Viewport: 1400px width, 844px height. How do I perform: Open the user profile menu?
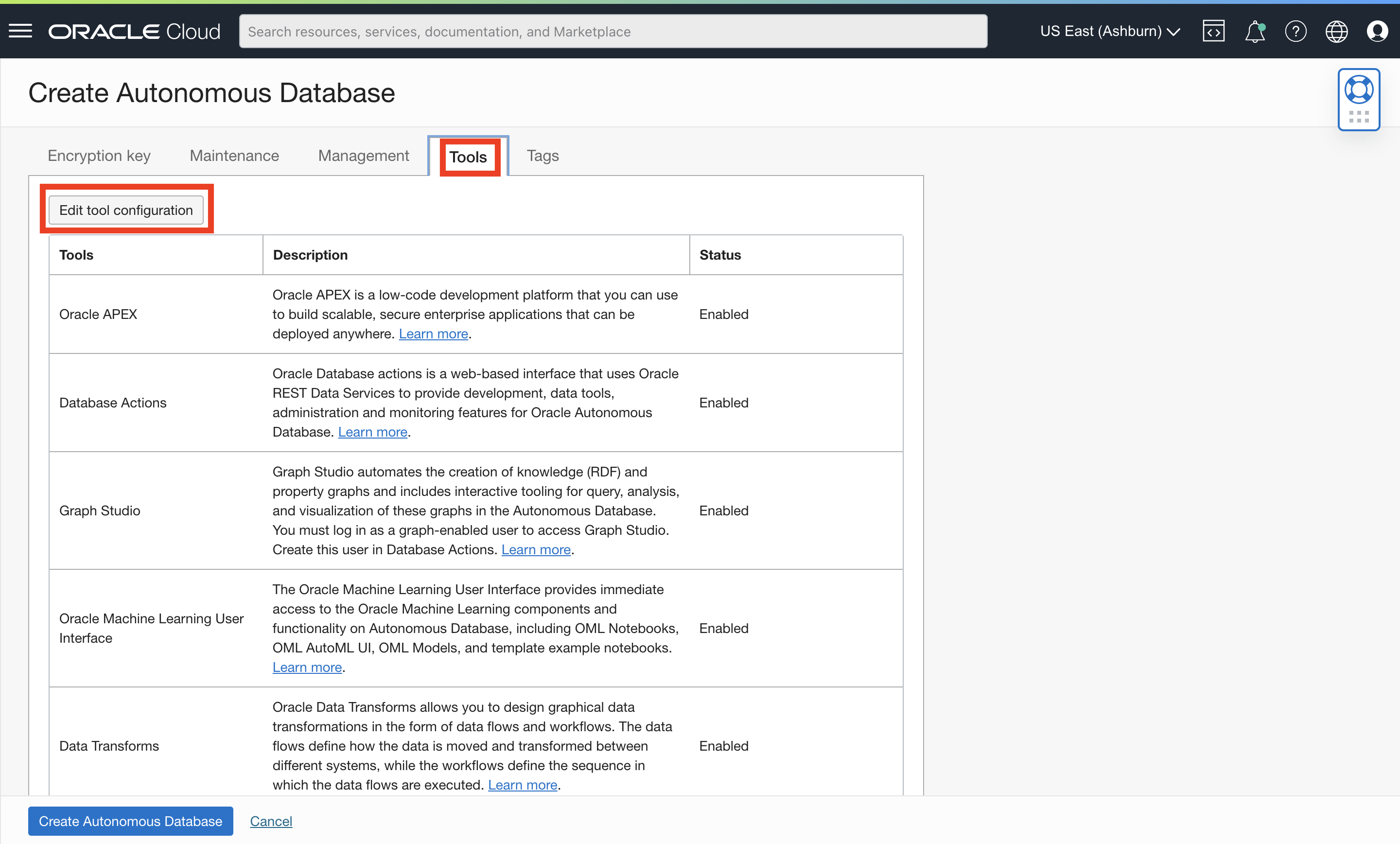1379,31
